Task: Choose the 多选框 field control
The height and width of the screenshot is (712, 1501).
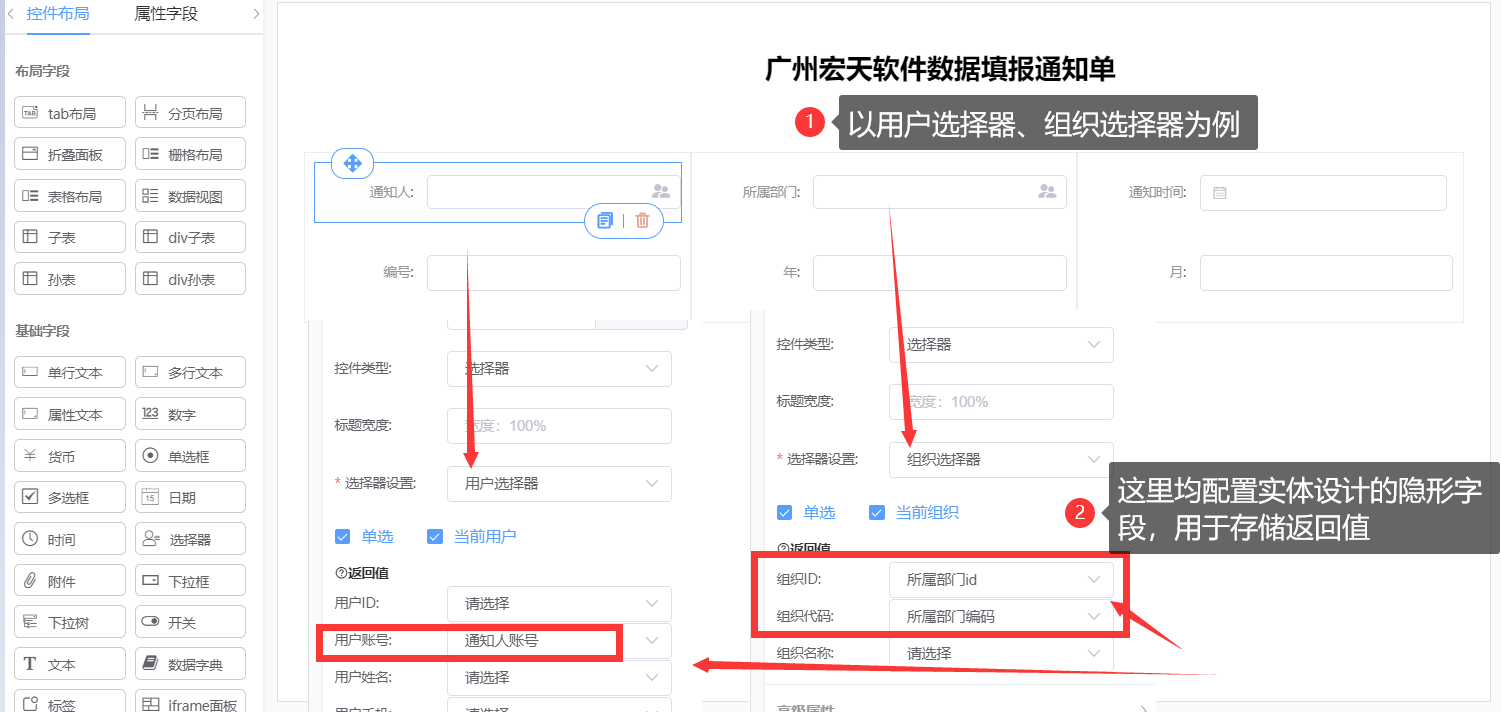Action: pyautogui.click(x=70, y=497)
